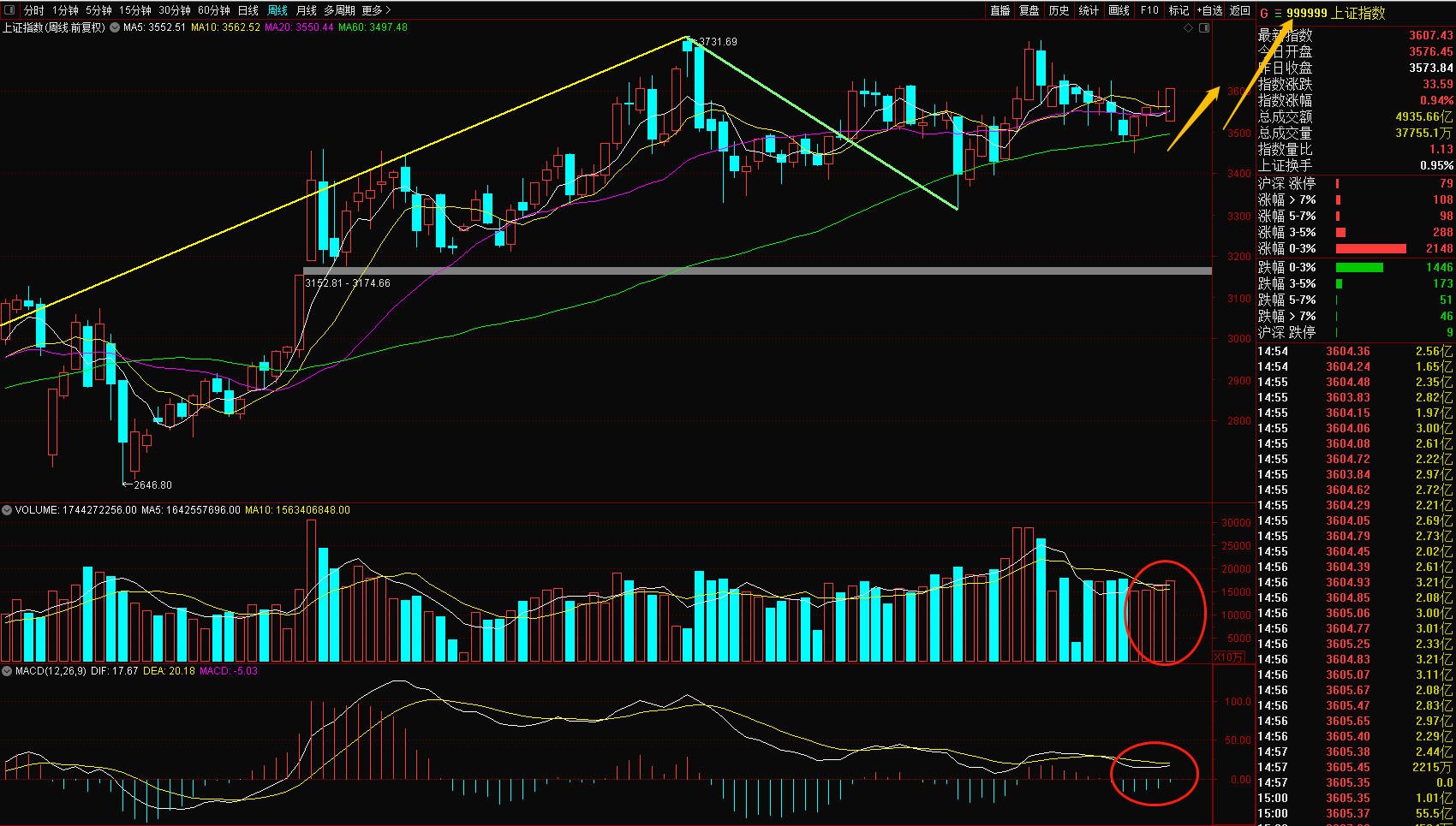Open F10 company info

[x=1149, y=10]
